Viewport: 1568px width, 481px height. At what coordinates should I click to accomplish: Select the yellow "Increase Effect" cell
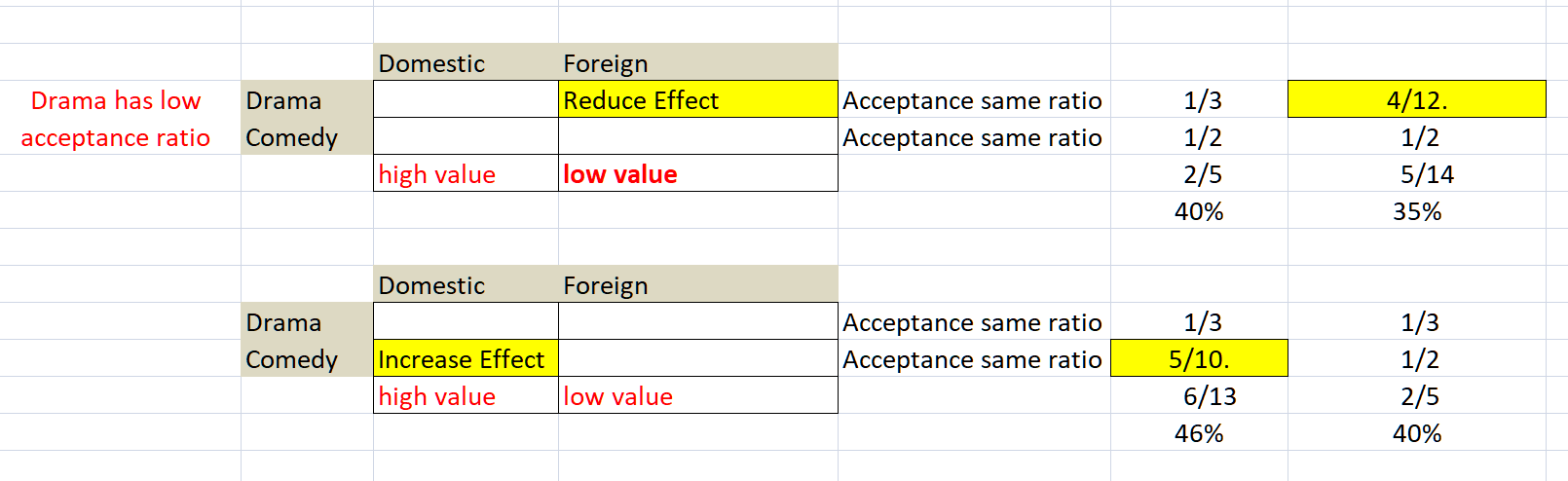tap(466, 358)
